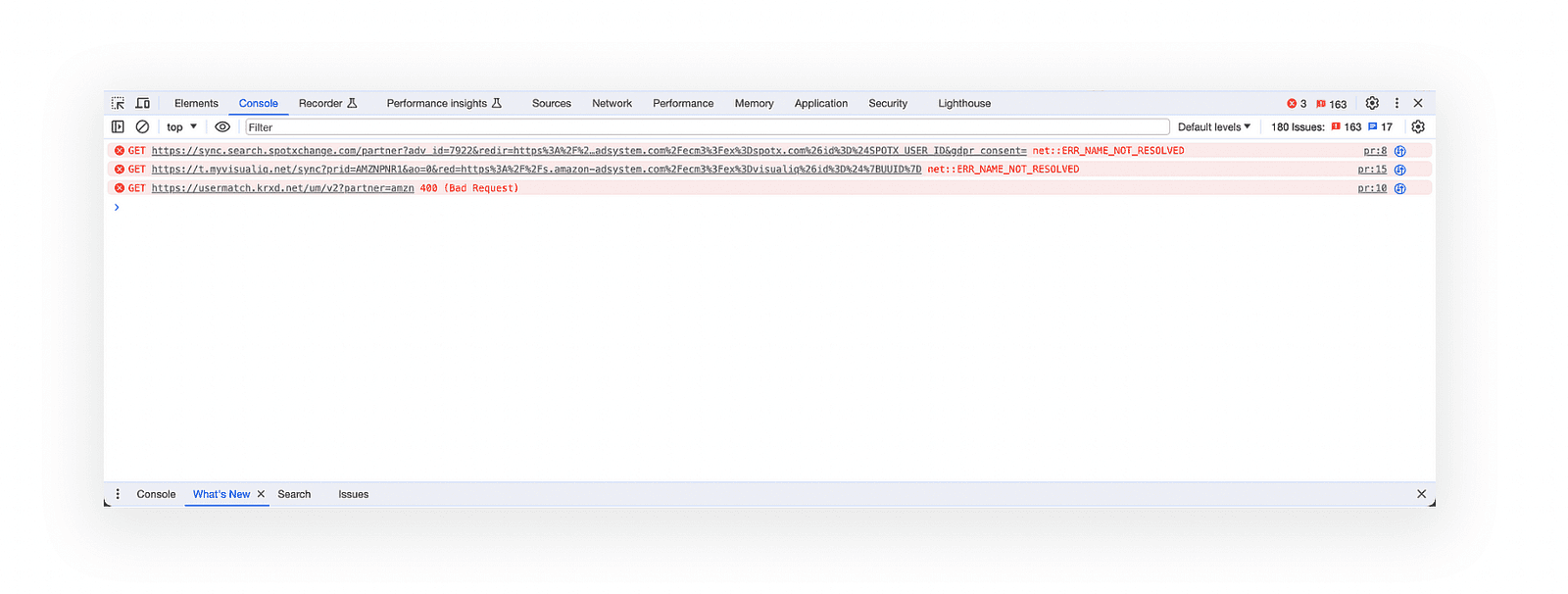The image size is (1568, 594).
Task: Switch to the Security tab
Action: pos(888,103)
